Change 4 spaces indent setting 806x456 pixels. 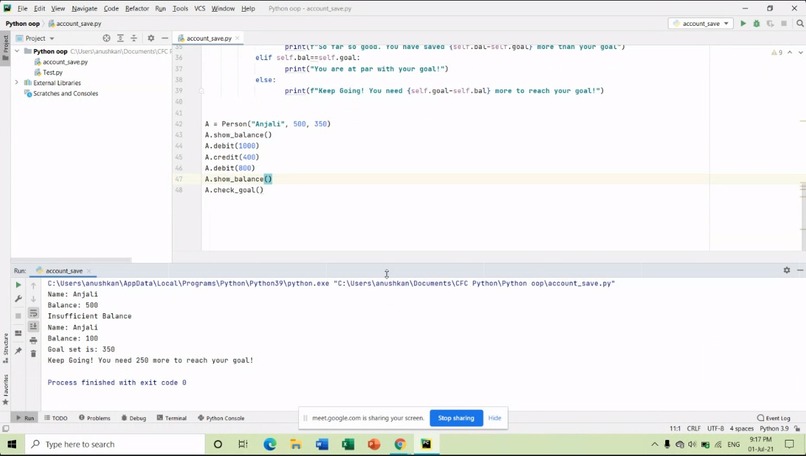(x=742, y=428)
